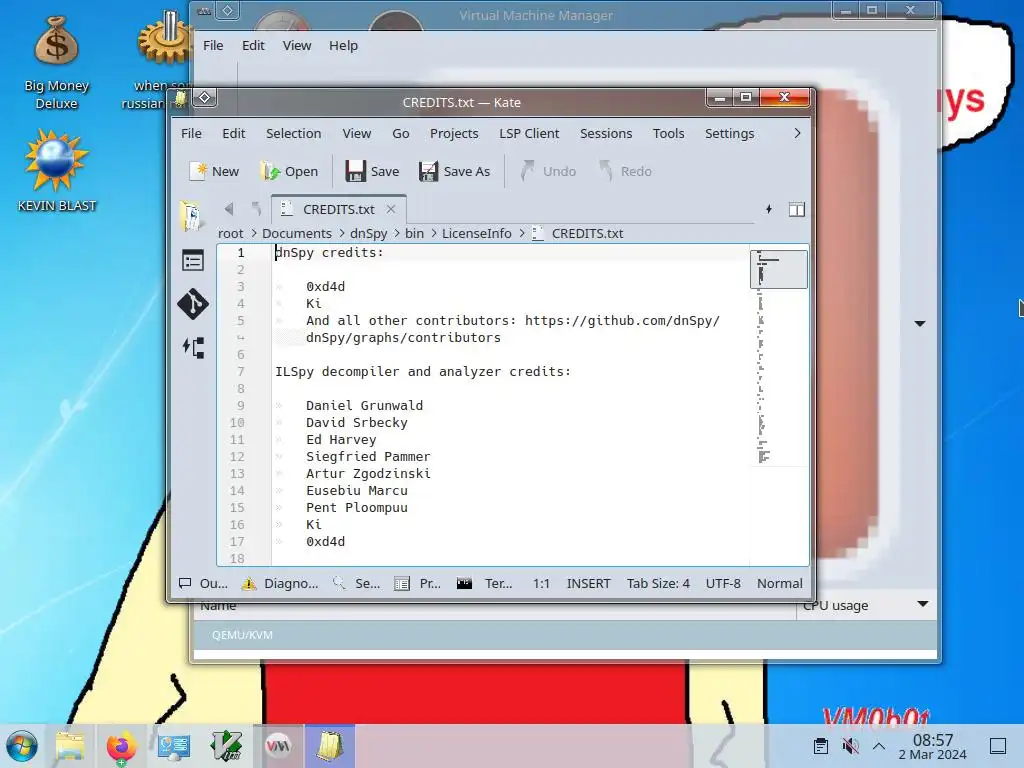1024x768 pixels.
Task: Open the View menu in Kate
Action: [x=357, y=133]
